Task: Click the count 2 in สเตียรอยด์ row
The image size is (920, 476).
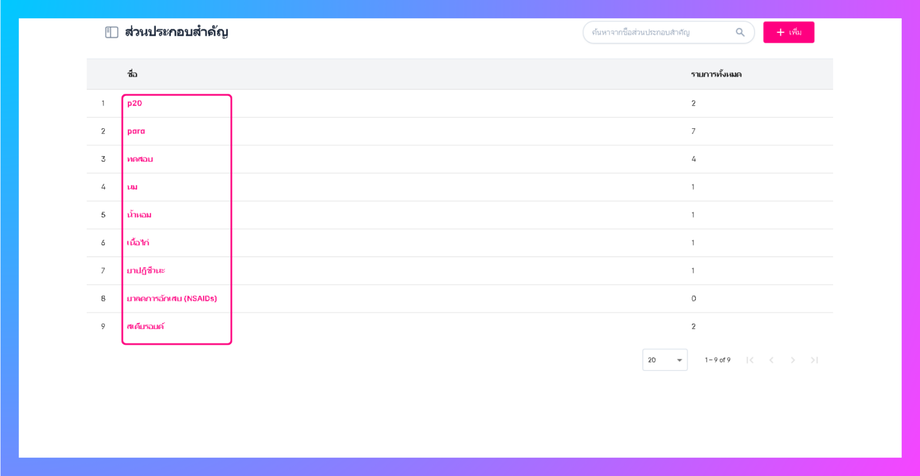Action: [694, 326]
